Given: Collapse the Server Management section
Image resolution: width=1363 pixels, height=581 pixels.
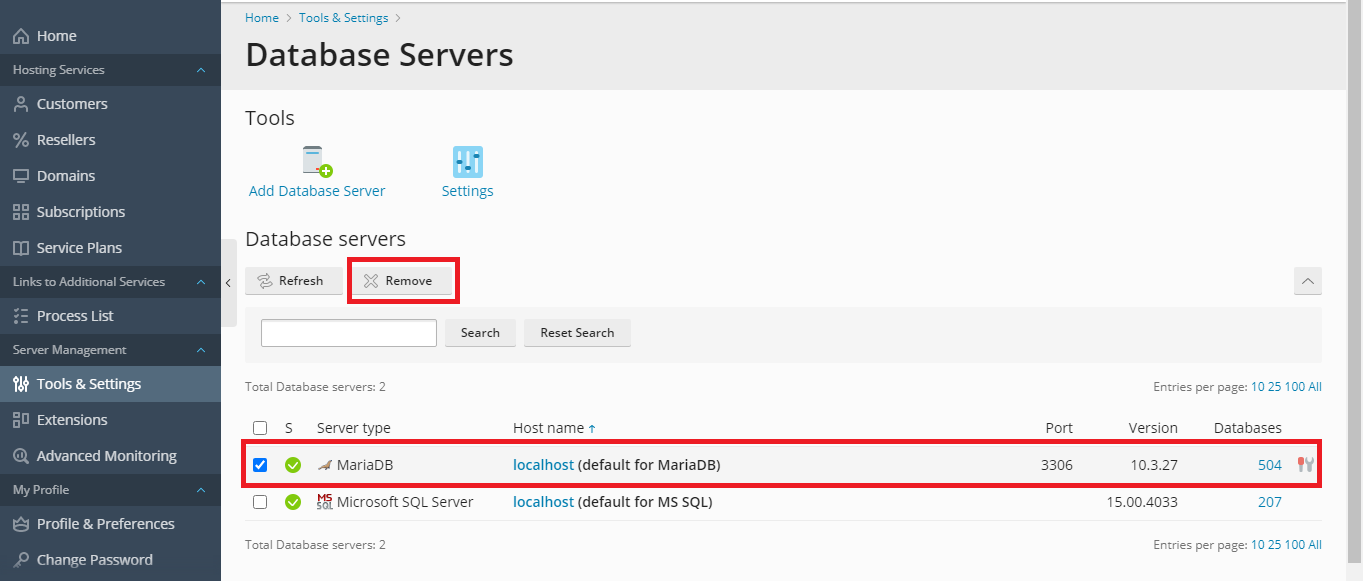Looking at the screenshot, I should point(201,350).
